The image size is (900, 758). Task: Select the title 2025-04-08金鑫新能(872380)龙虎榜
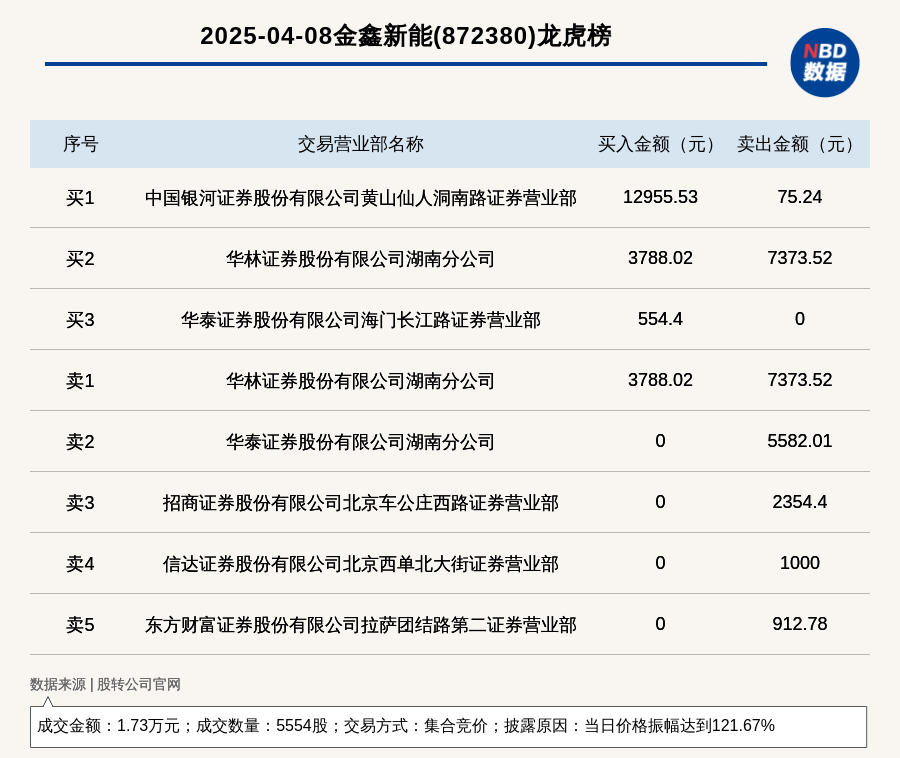coord(406,36)
